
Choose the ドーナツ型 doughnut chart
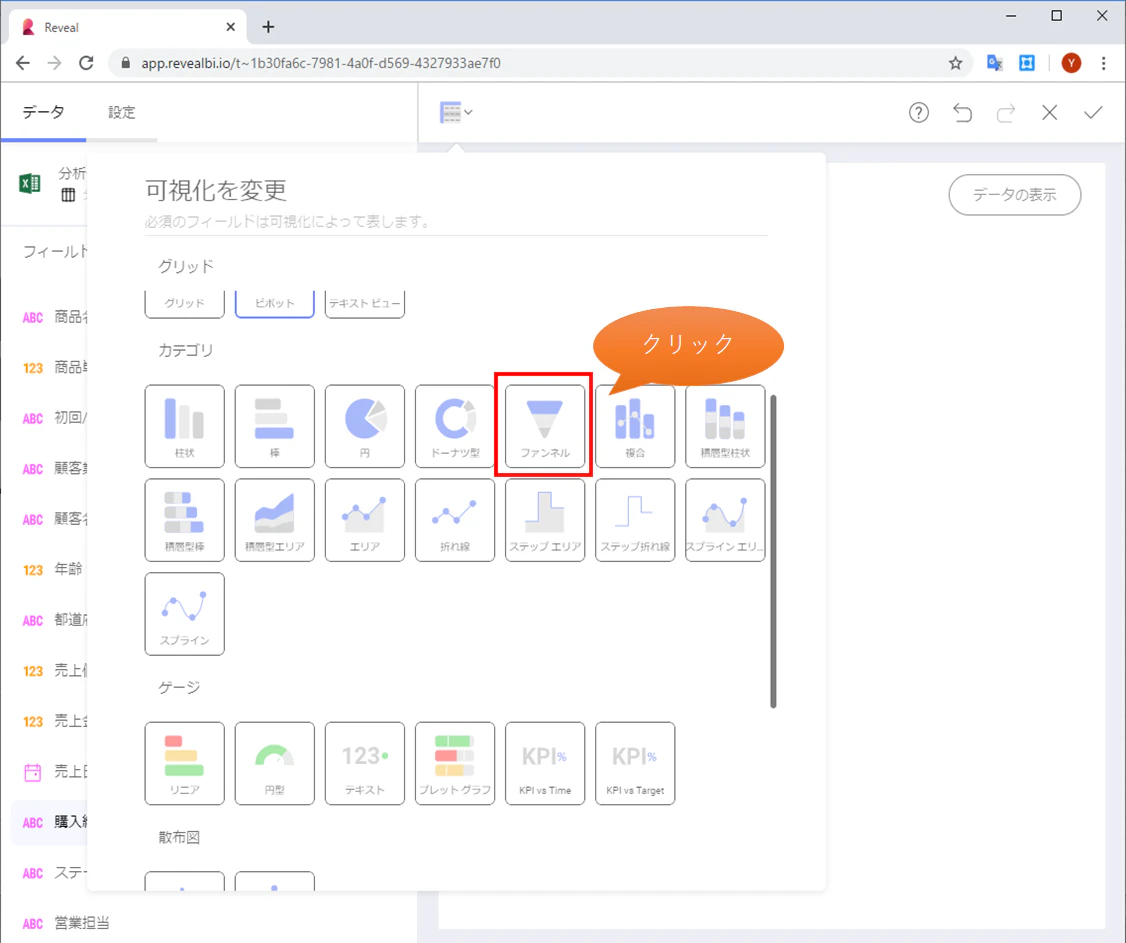coord(455,426)
